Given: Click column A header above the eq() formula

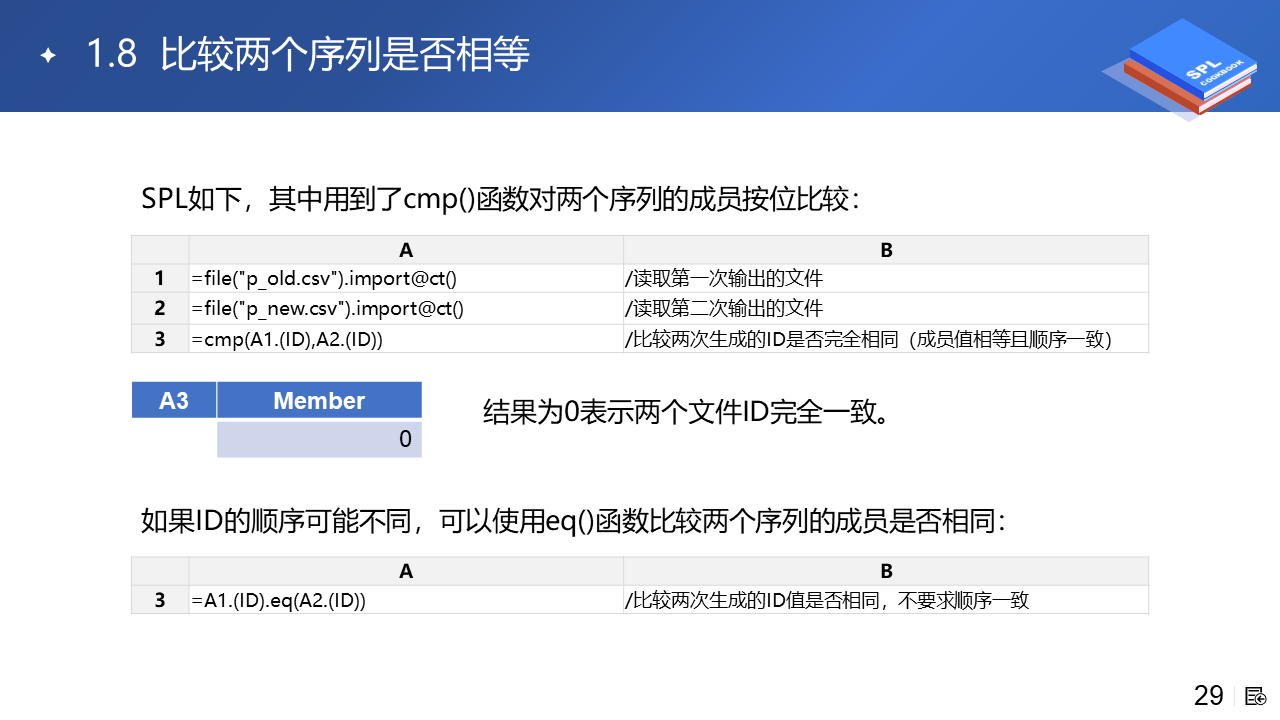Looking at the screenshot, I should click(x=406, y=571).
